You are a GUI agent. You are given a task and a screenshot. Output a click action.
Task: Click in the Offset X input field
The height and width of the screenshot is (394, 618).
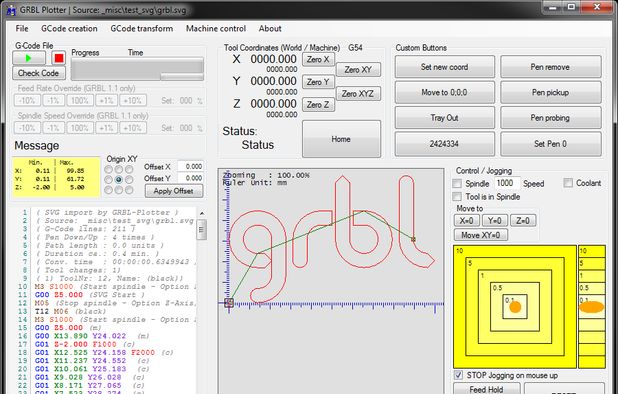(x=190, y=167)
